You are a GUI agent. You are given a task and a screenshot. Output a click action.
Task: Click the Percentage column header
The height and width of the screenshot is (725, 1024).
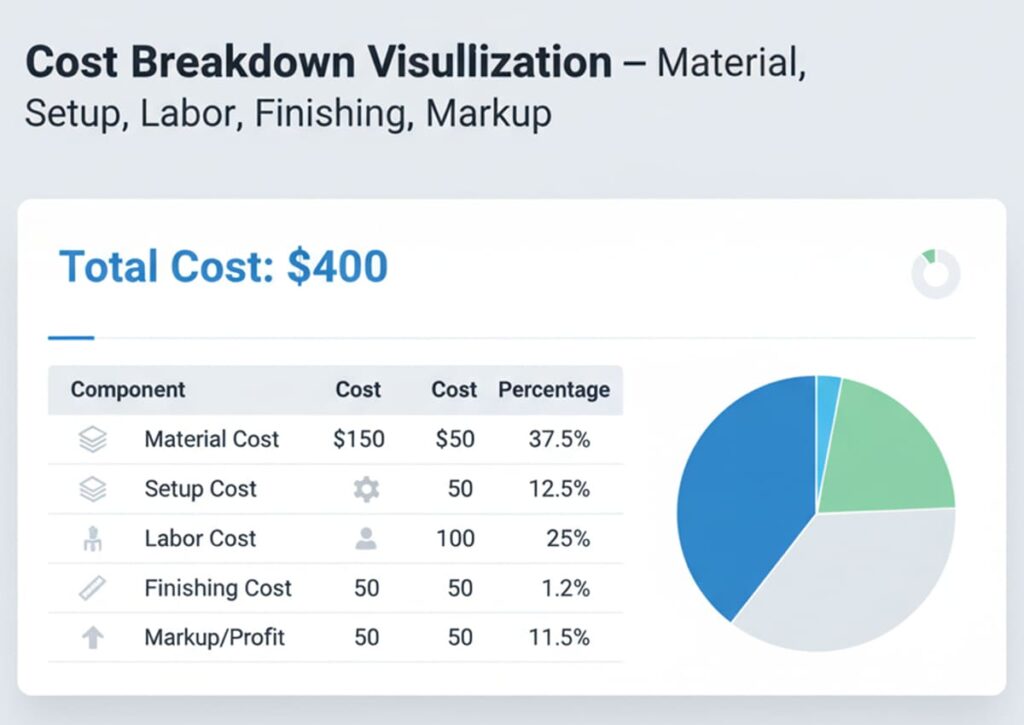coord(554,390)
